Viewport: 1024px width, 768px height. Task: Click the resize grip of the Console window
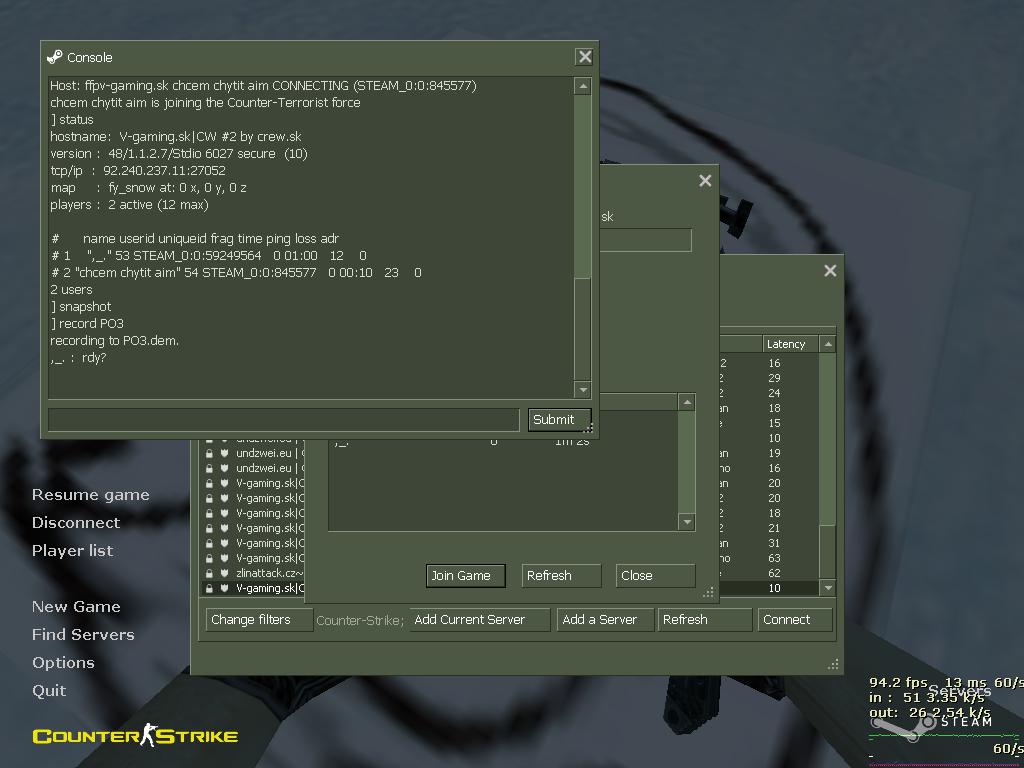coord(588,428)
